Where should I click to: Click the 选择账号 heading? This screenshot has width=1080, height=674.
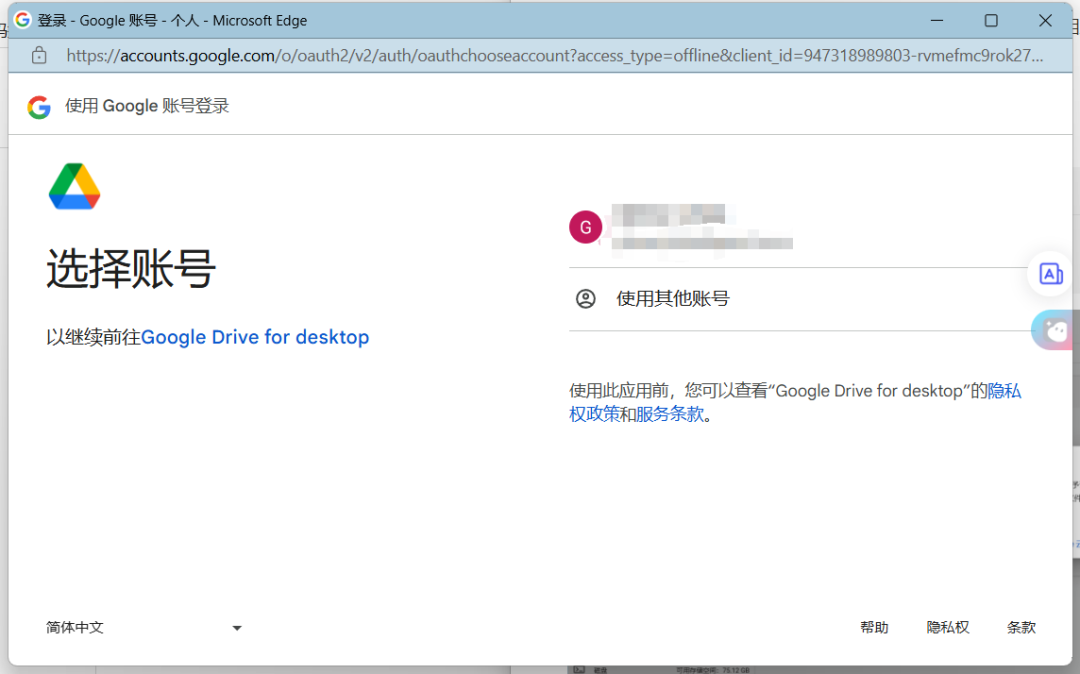[x=131, y=268]
